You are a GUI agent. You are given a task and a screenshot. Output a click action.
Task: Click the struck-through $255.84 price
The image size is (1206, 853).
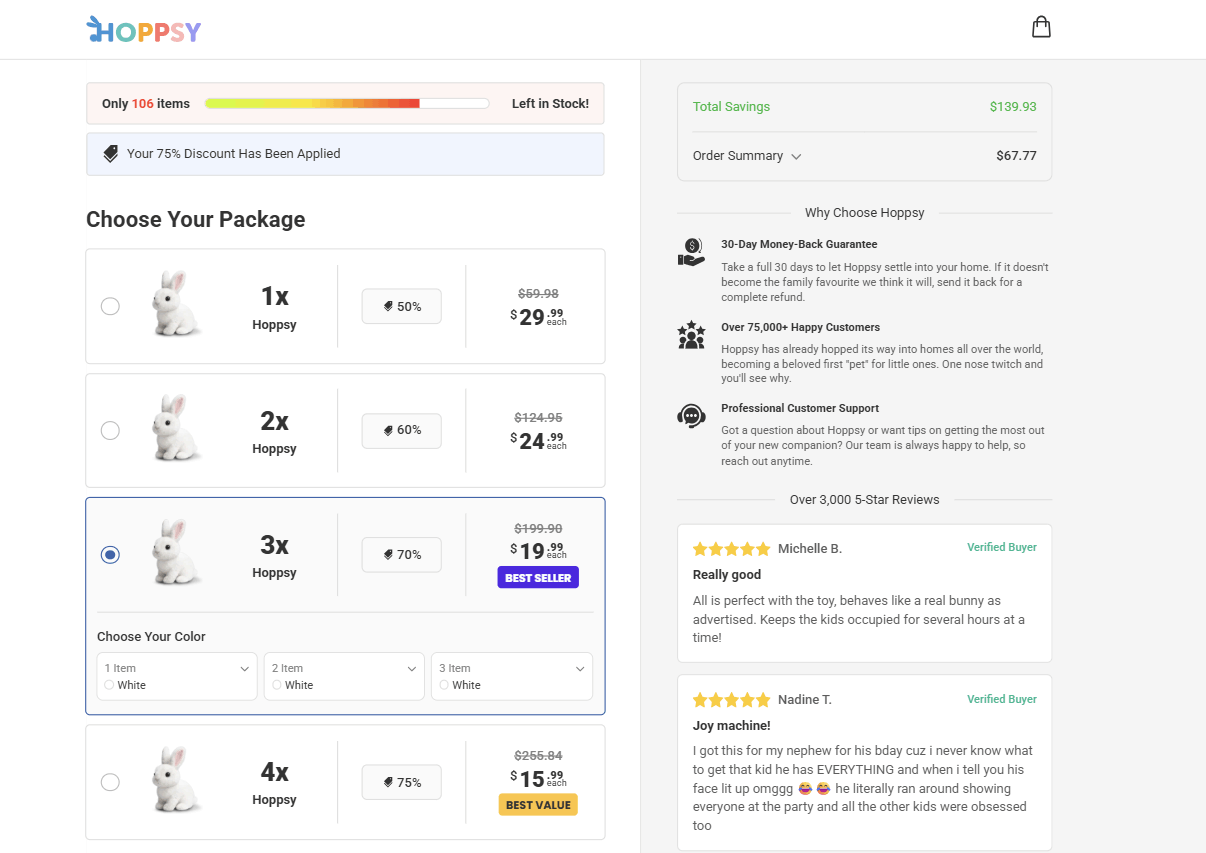(538, 756)
